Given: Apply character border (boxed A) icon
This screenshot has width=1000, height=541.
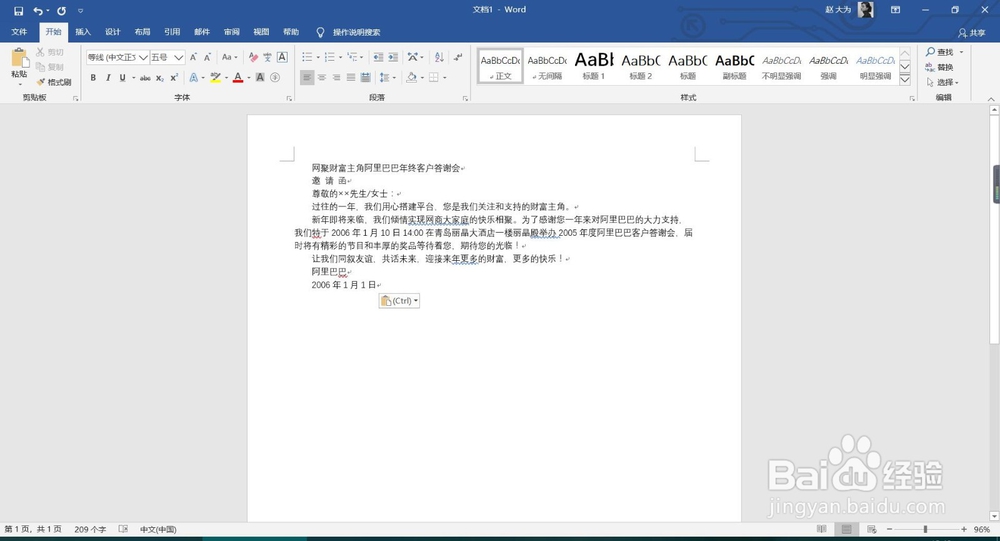Looking at the screenshot, I should (x=282, y=57).
